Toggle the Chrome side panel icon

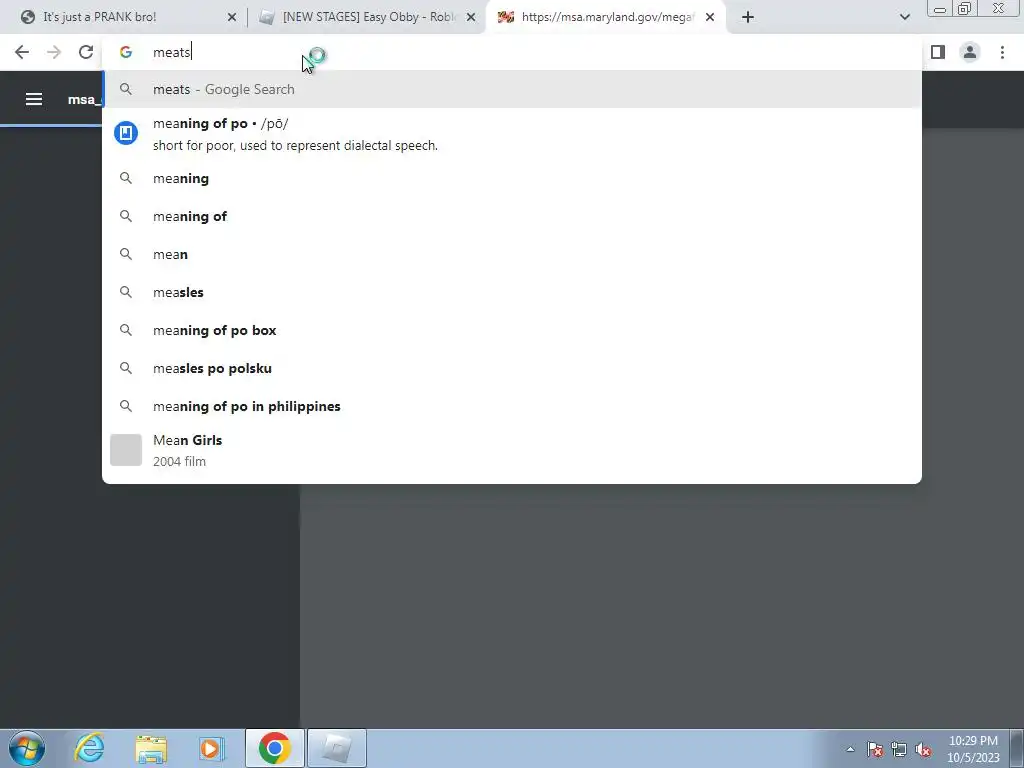[x=938, y=52]
